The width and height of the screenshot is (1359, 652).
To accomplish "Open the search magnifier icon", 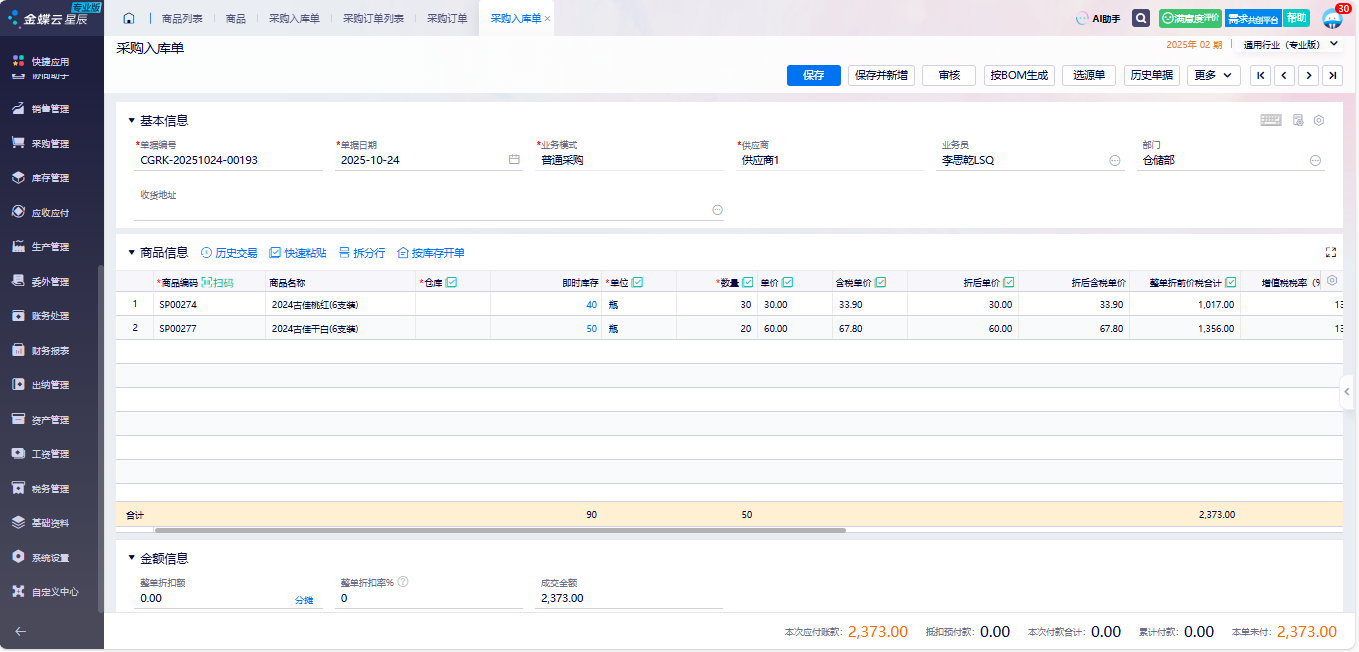I will [1140, 18].
